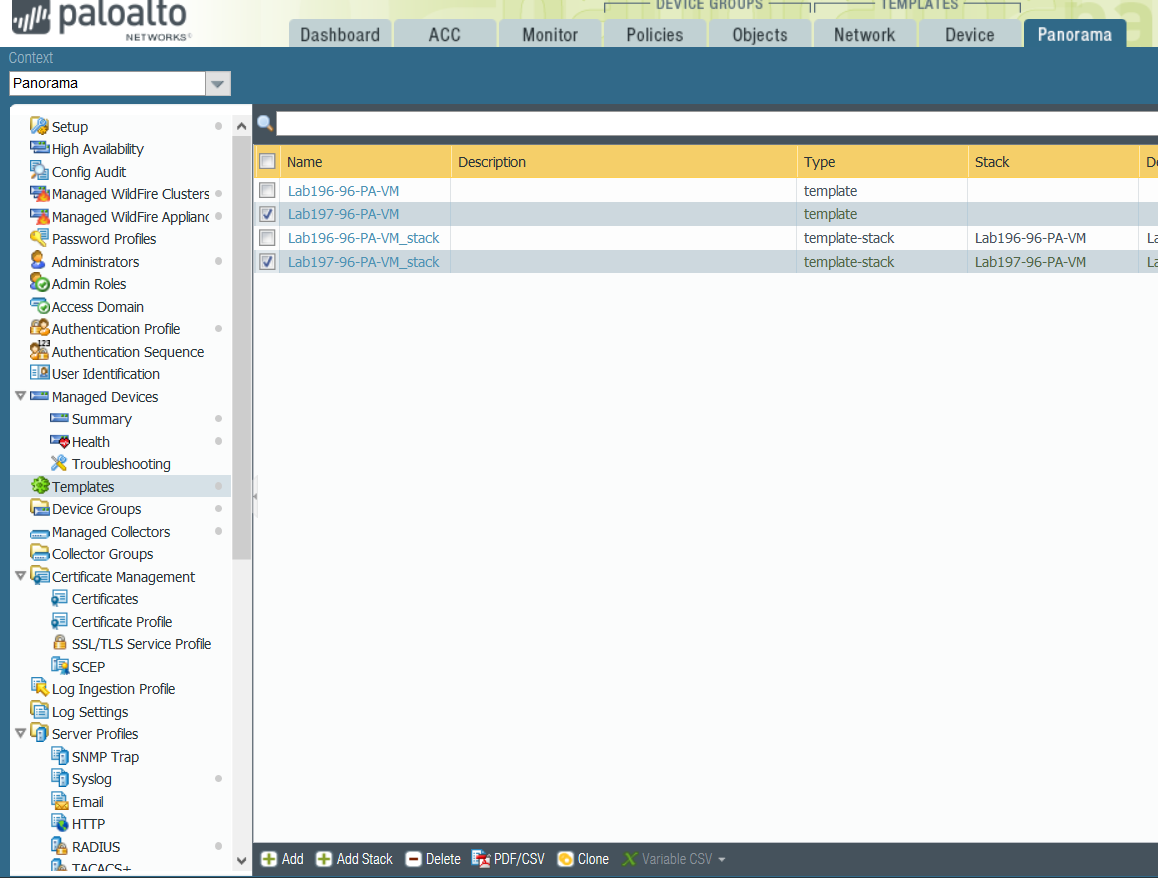
Task: Click the Troubleshooting tools icon
Action: pos(59,463)
